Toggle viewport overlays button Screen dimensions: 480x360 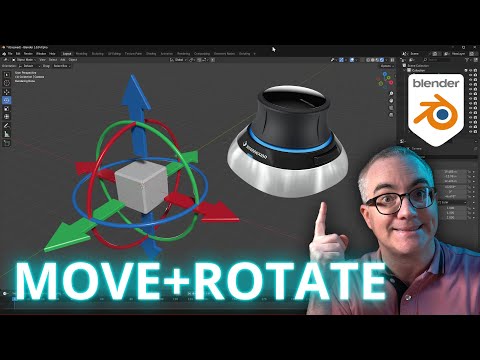(x=352, y=60)
